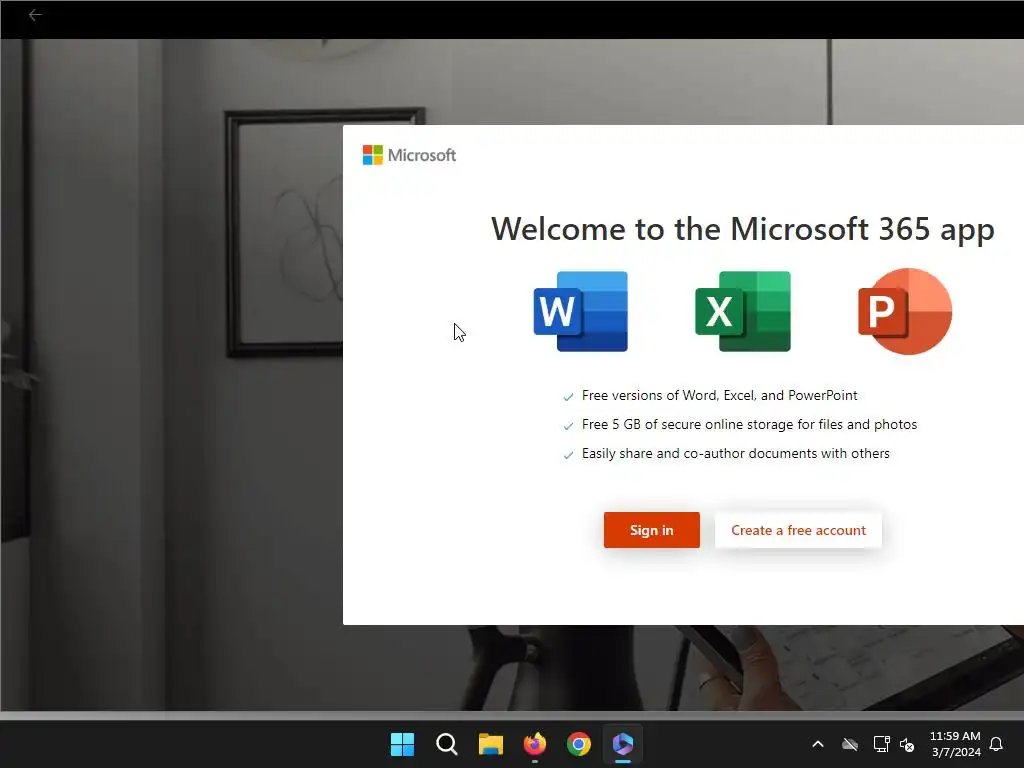The height and width of the screenshot is (768, 1024).
Task: Click the OneDrive cloud tray icon
Action: tap(850, 744)
